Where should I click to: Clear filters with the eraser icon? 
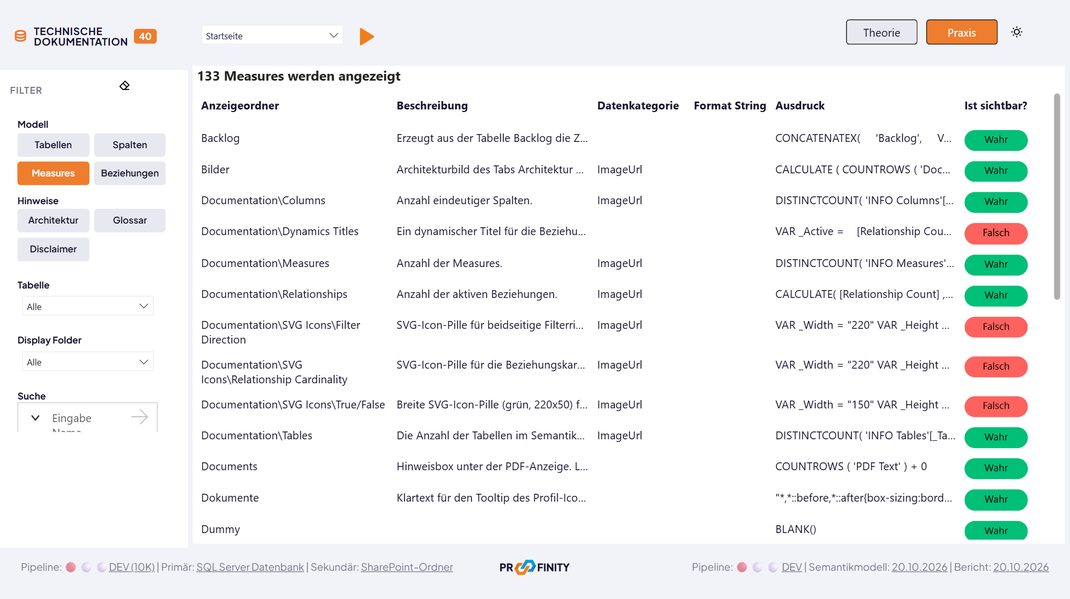click(124, 86)
